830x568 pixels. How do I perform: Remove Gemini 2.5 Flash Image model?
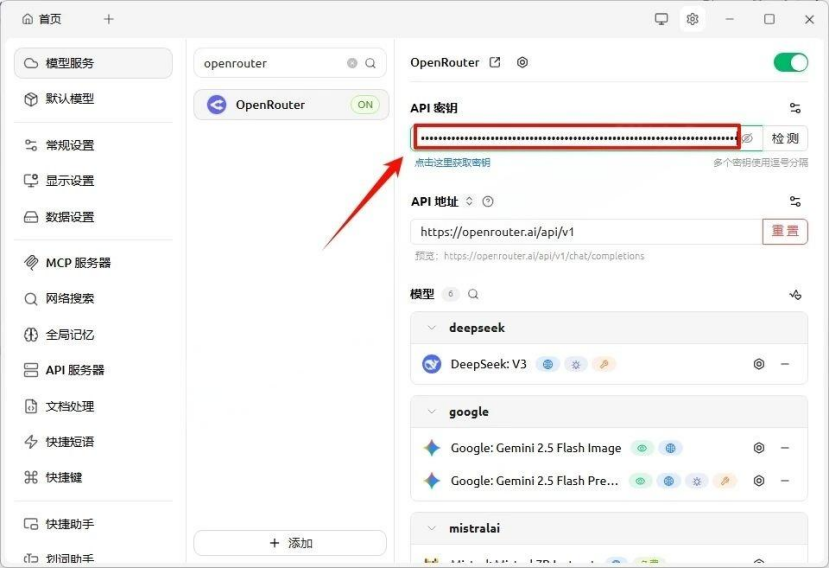[x=785, y=448]
